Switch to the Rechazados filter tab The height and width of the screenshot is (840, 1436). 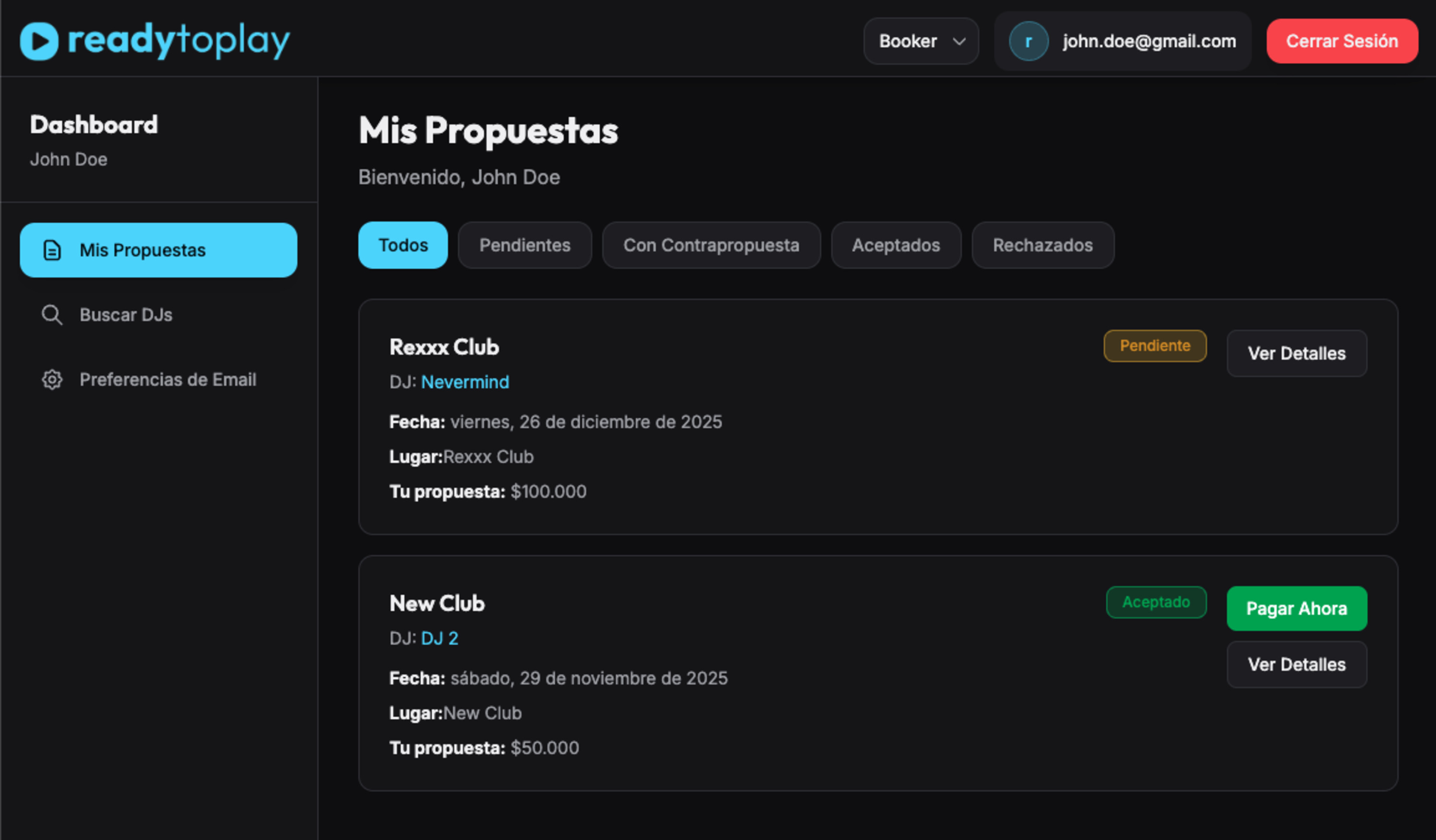[x=1043, y=245]
